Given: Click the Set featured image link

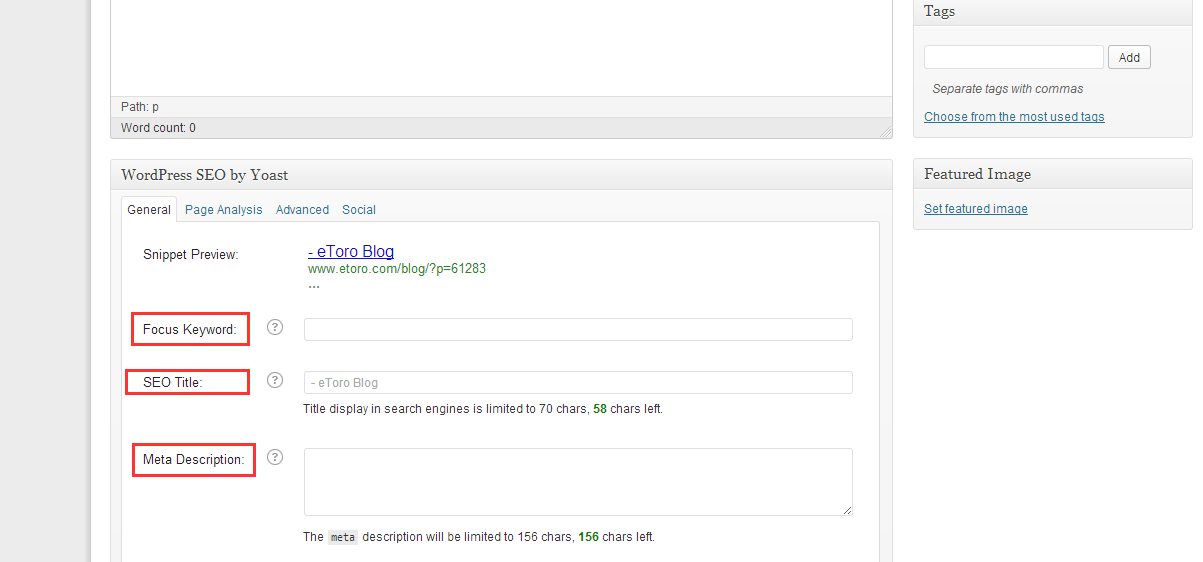Looking at the screenshot, I should coord(976,209).
